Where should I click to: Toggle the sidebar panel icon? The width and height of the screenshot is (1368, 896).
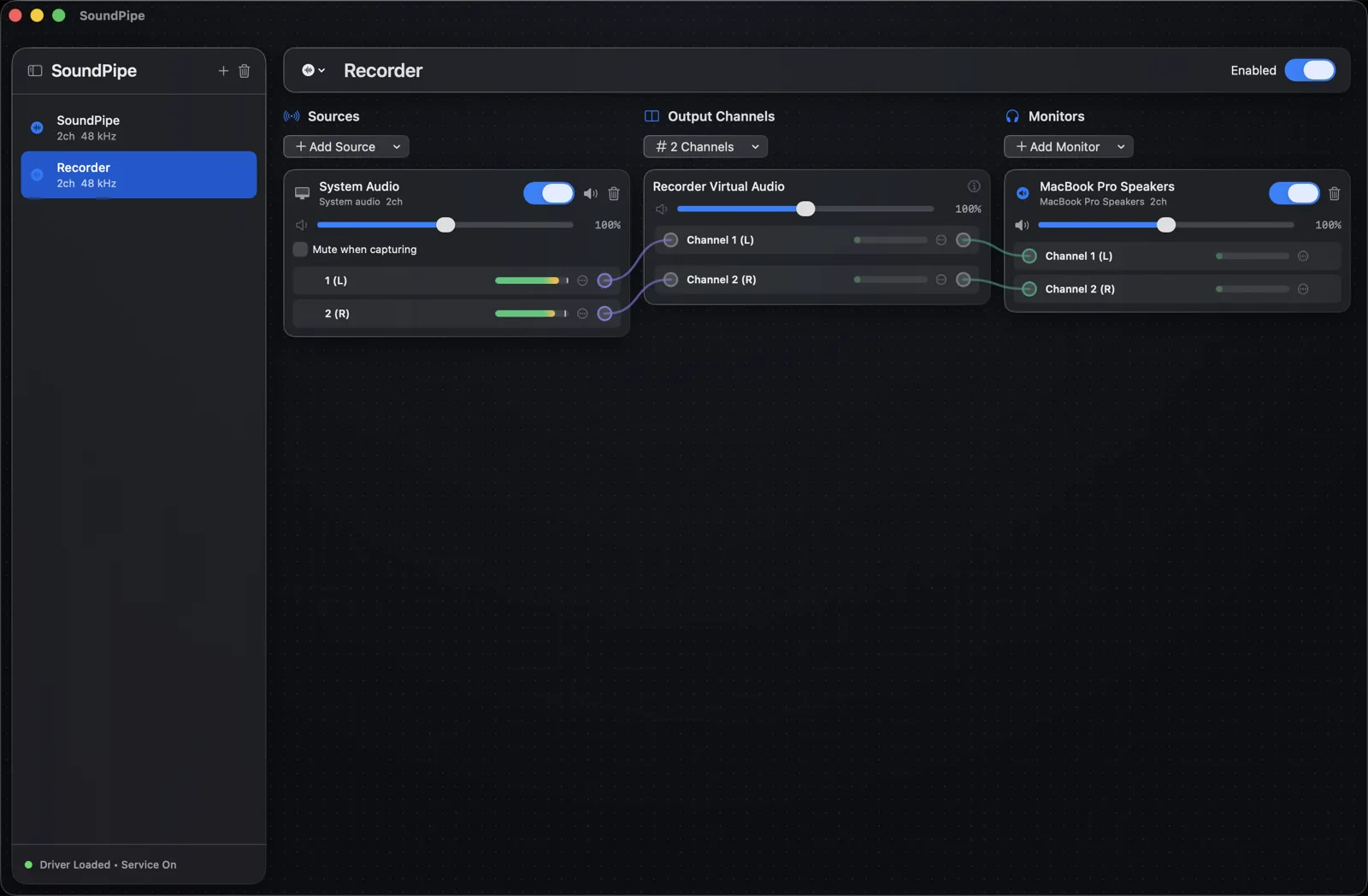35,71
